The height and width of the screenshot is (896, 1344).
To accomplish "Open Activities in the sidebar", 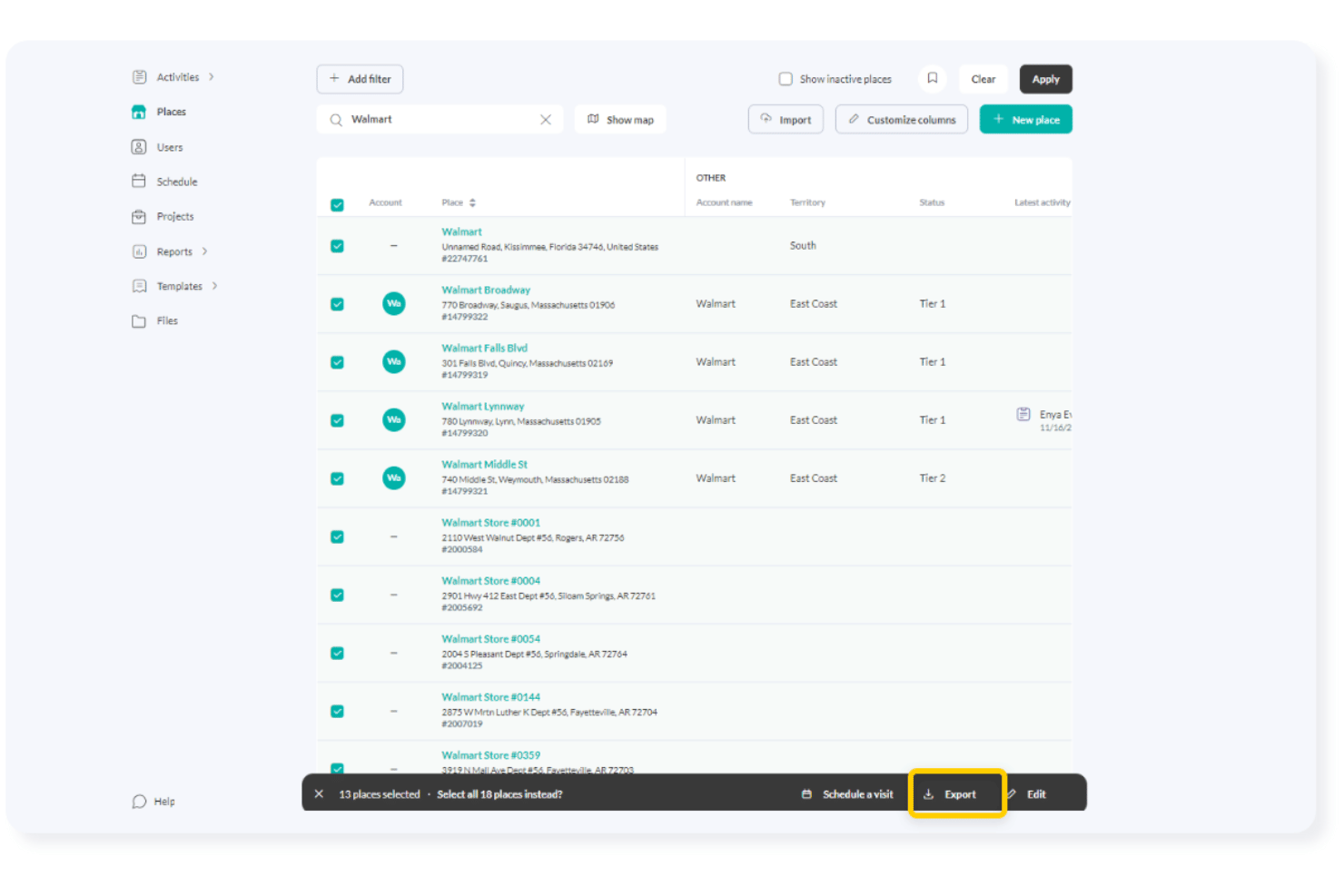I will [177, 77].
